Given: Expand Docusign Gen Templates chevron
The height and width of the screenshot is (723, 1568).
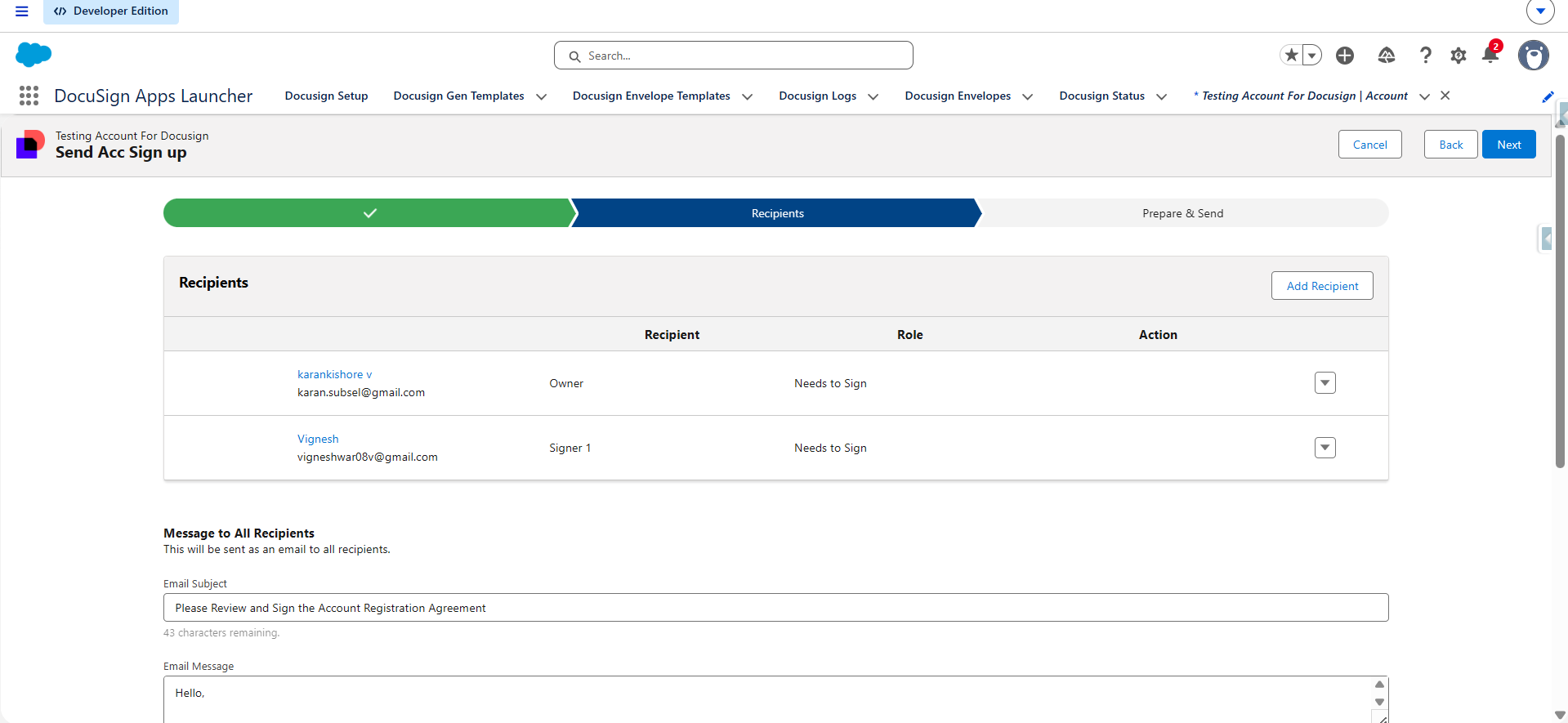Looking at the screenshot, I should click(541, 96).
